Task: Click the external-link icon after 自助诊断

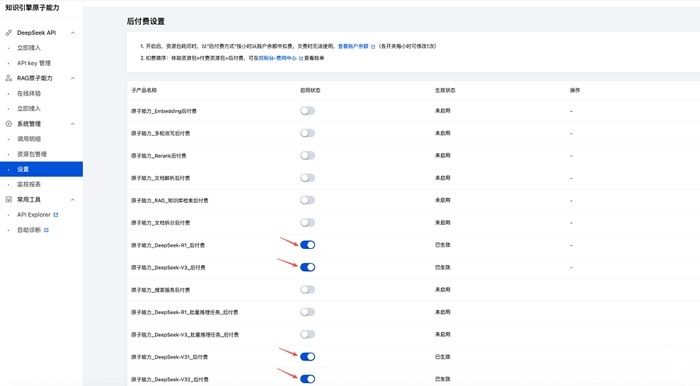Action: click(46, 230)
